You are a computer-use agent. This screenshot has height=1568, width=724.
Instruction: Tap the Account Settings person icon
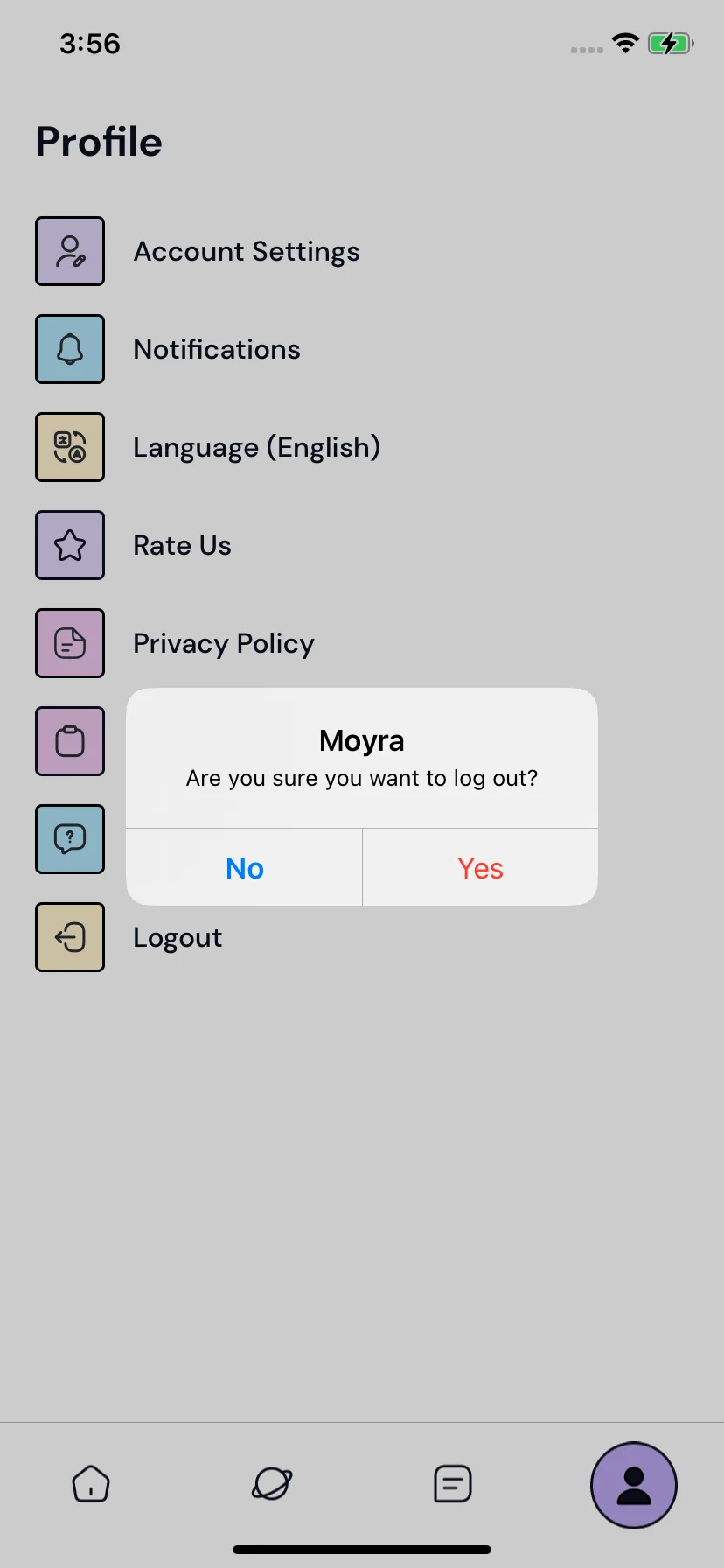click(x=70, y=251)
